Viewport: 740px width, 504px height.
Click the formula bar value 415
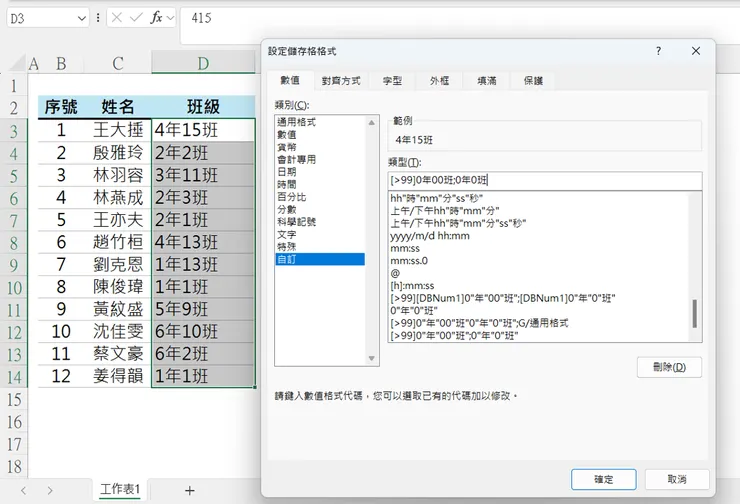[x=202, y=18]
